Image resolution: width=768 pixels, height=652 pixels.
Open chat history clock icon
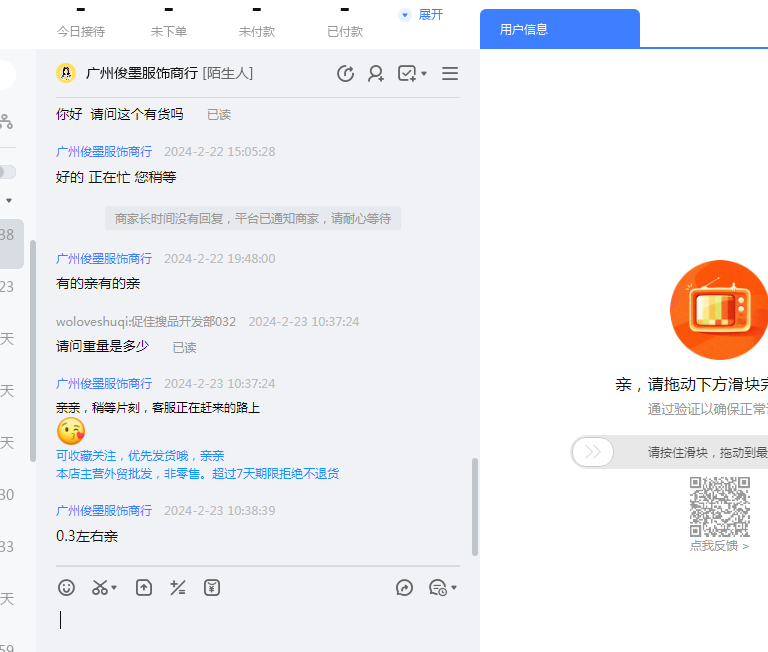[346, 73]
